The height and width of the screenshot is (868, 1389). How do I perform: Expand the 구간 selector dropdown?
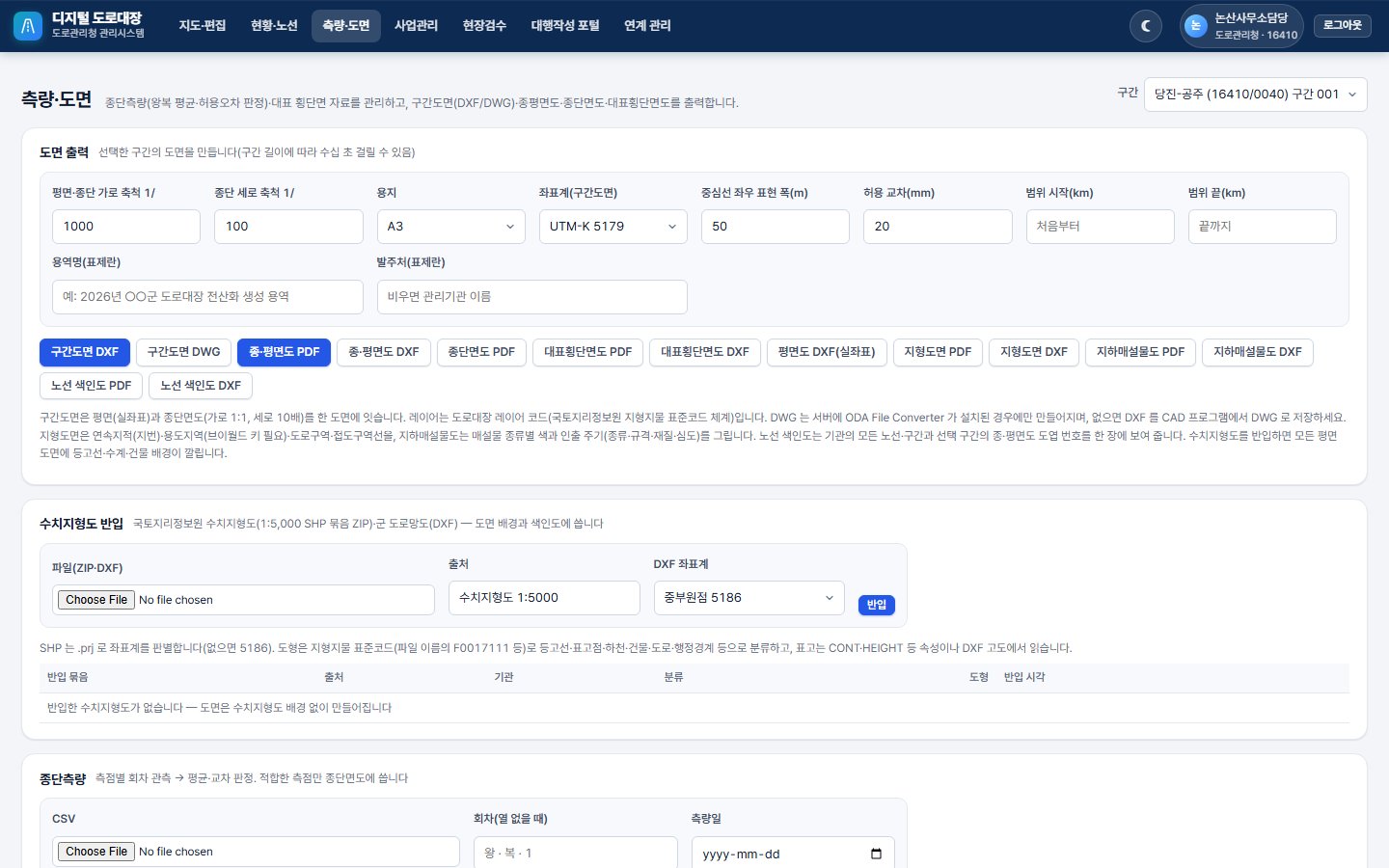tap(1256, 95)
